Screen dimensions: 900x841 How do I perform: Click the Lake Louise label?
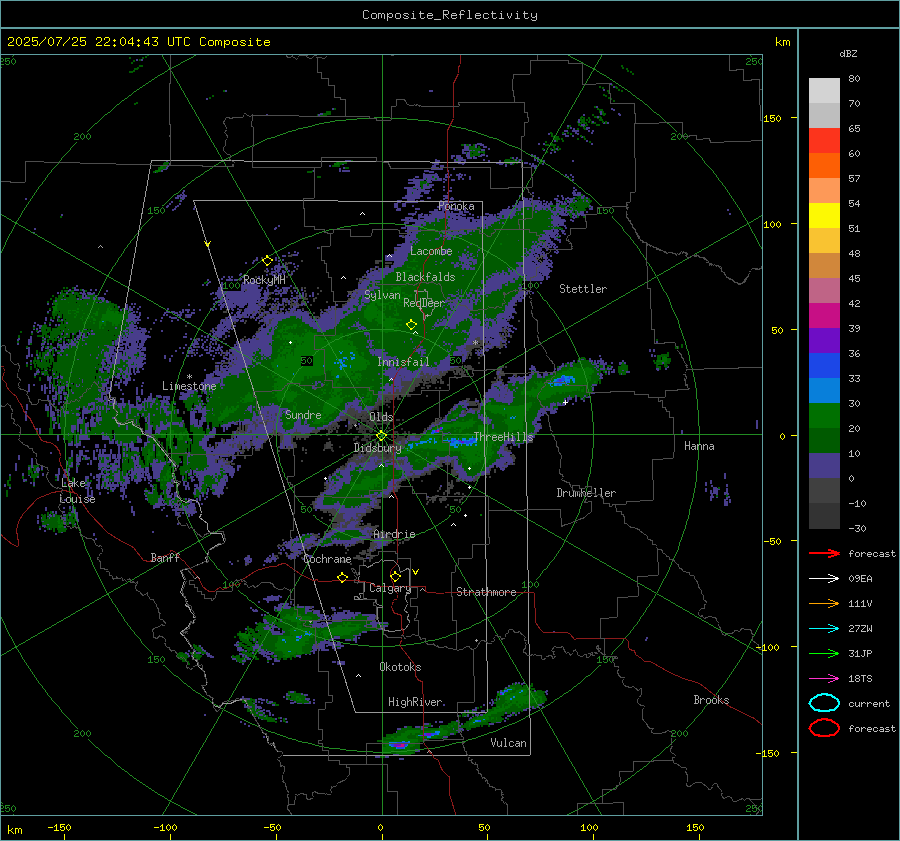tap(77, 491)
